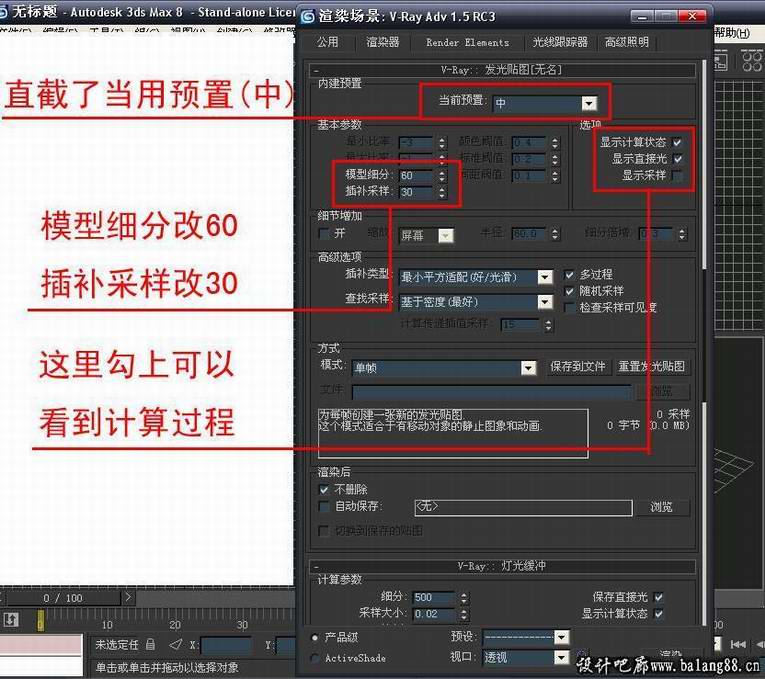The image size is (765, 679).
Task: Click the go-to-start playback button
Action: (738, 645)
